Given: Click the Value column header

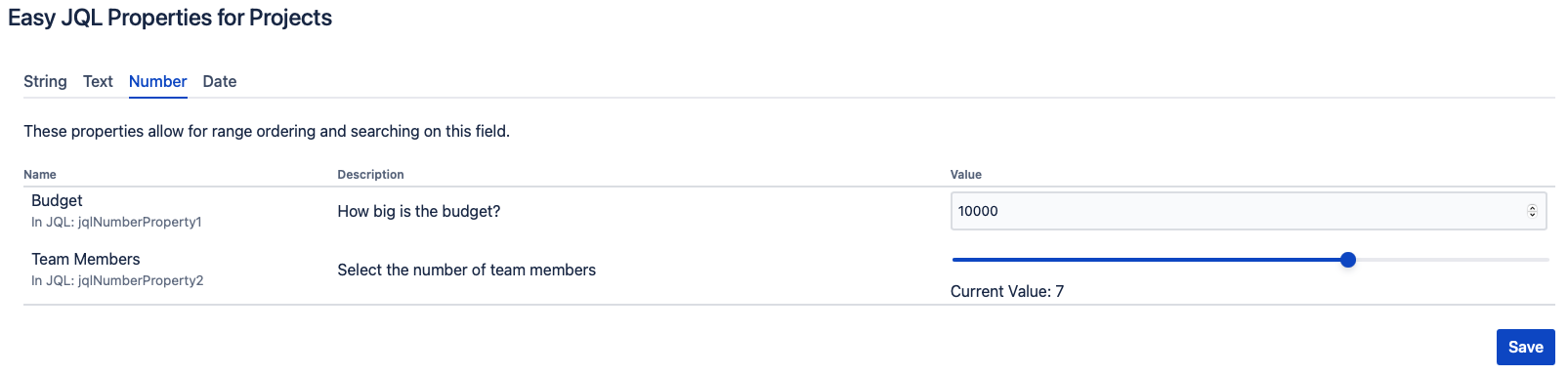Looking at the screenshot, I should (966, 175).
